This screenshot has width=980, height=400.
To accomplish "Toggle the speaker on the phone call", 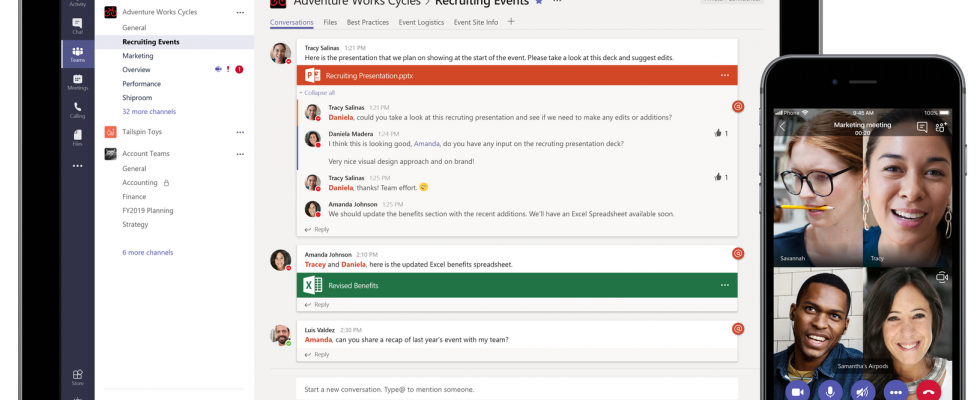I will click(862, 391).
